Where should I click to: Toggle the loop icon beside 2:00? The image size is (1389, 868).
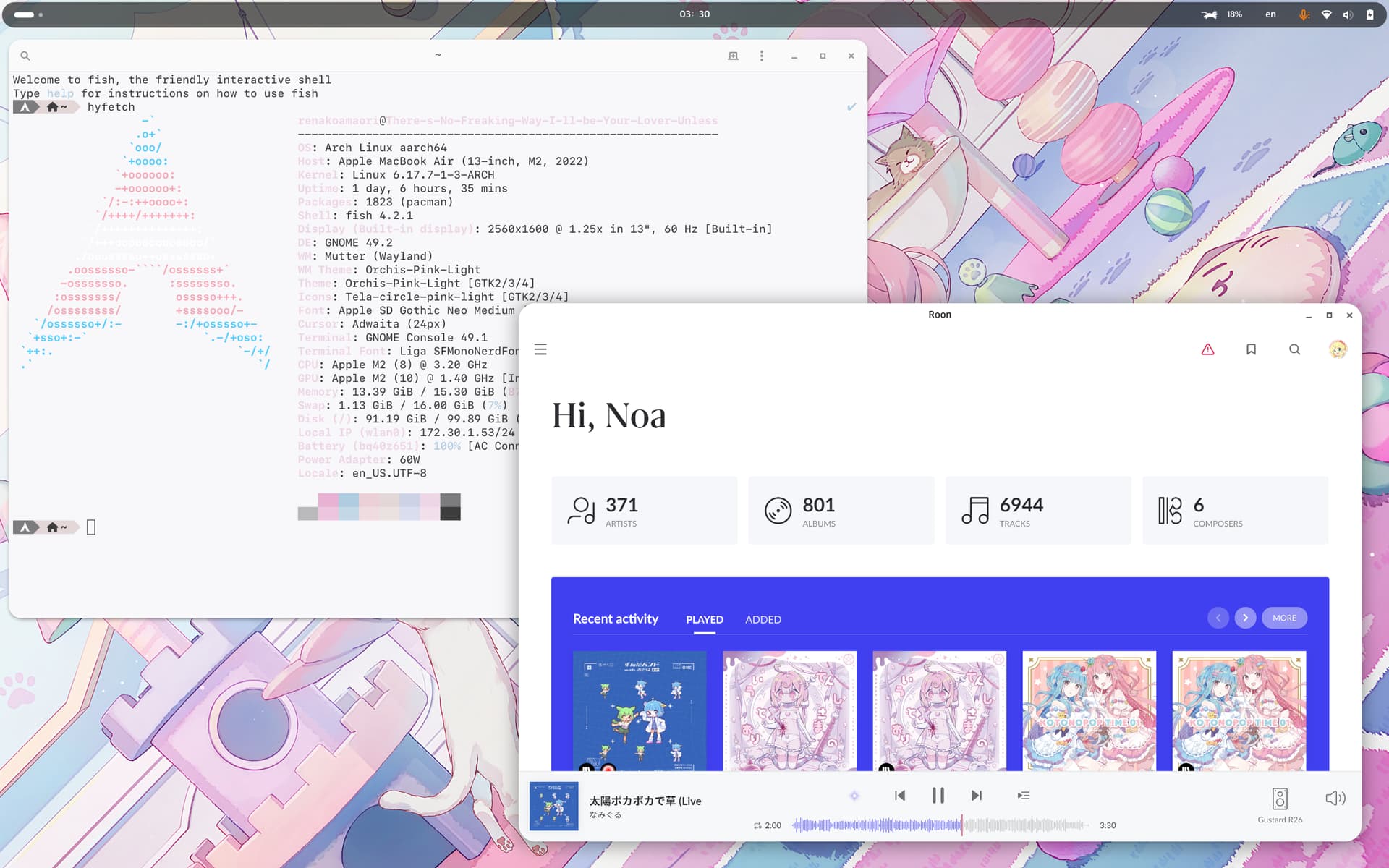[757, 825]
